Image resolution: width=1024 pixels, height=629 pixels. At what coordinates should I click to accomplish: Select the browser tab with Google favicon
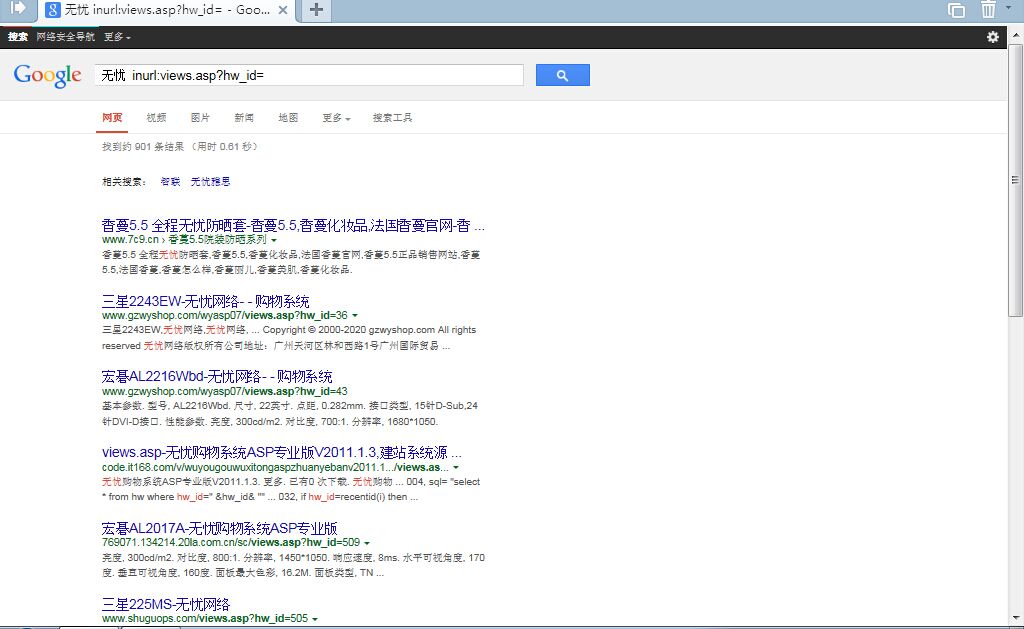167,10
